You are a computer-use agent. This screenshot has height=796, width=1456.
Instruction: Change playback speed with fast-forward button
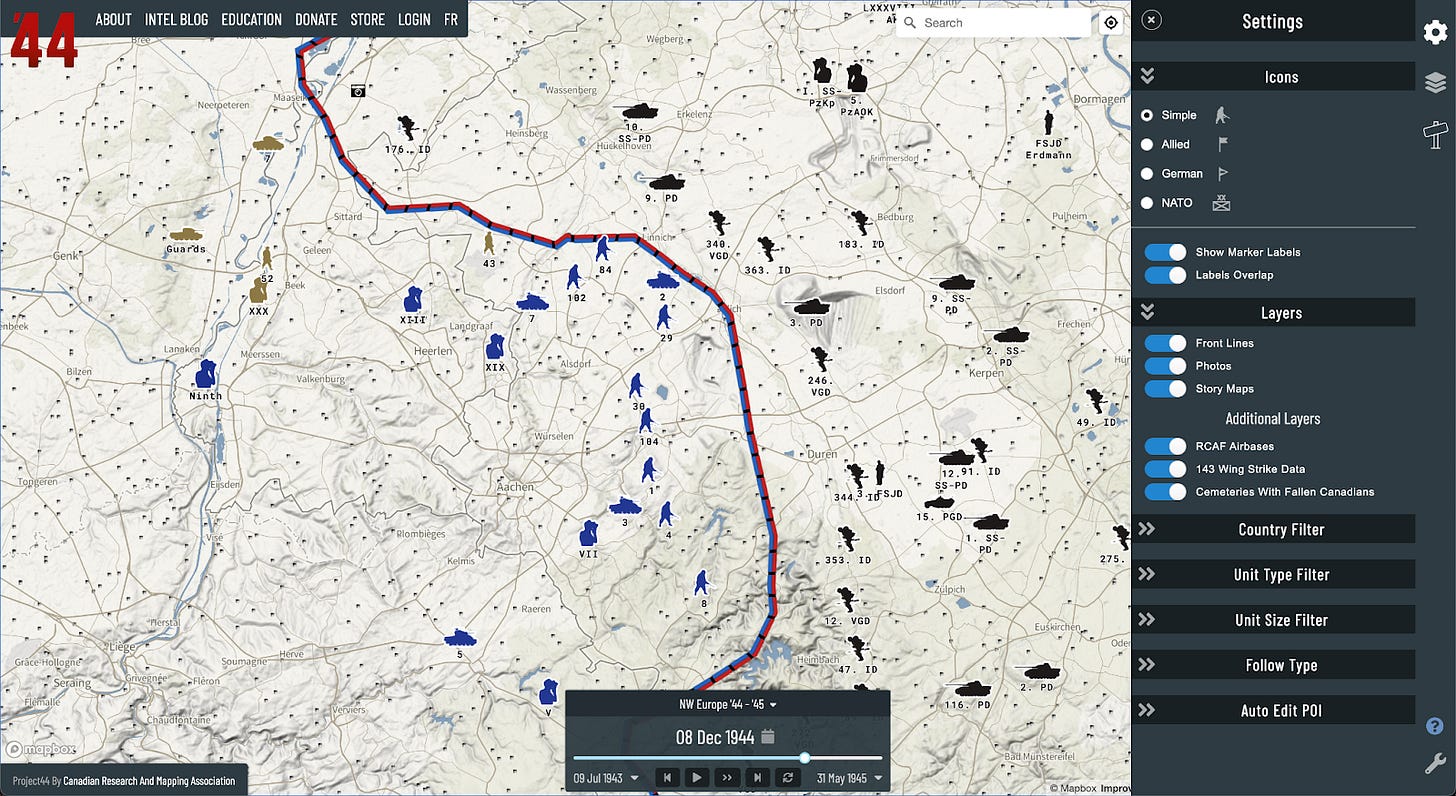(727, 777)
